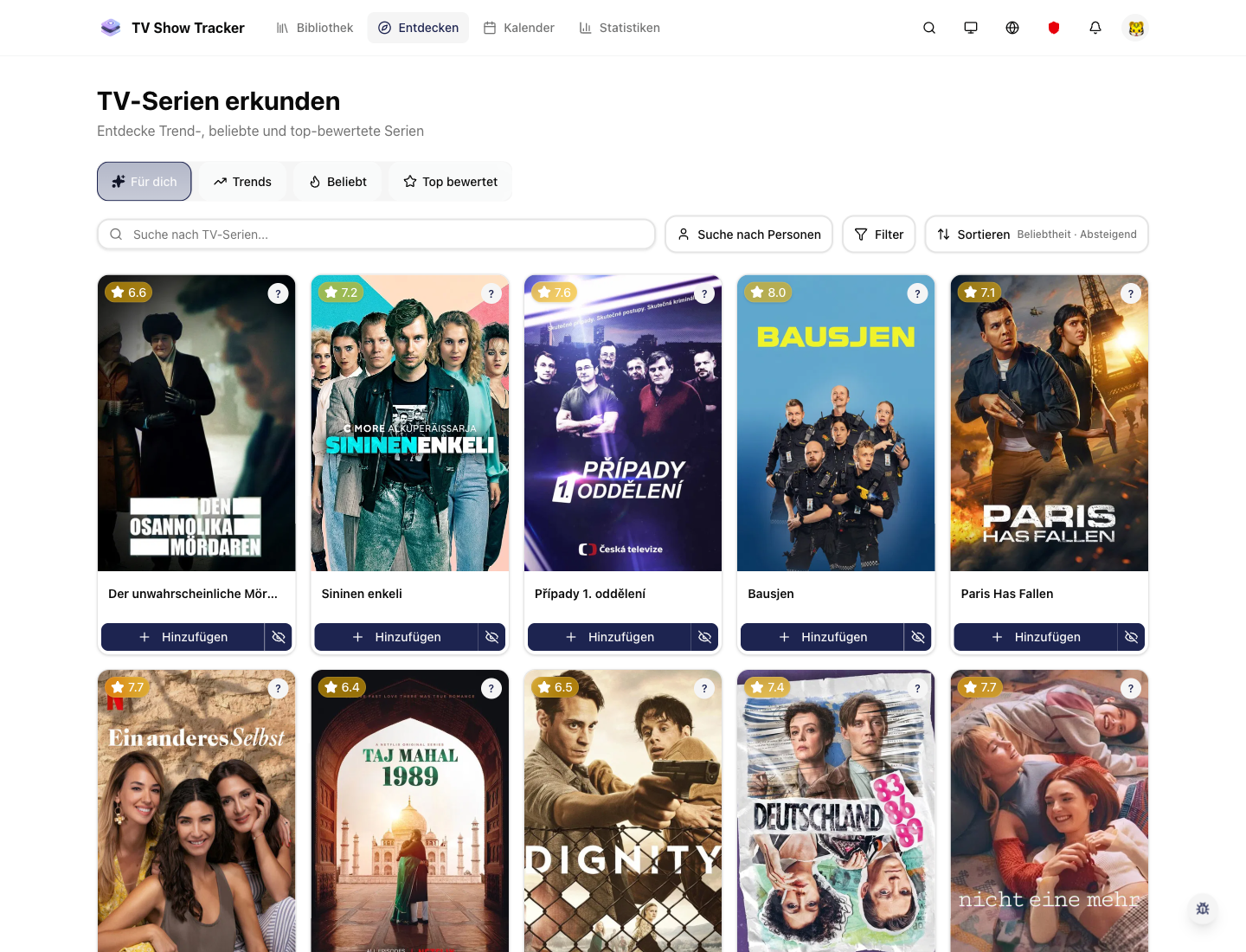This screenshot has width=1246, height=952.
Task: Switch to the 'Trends' tab
Action: (x=243, y=181)
